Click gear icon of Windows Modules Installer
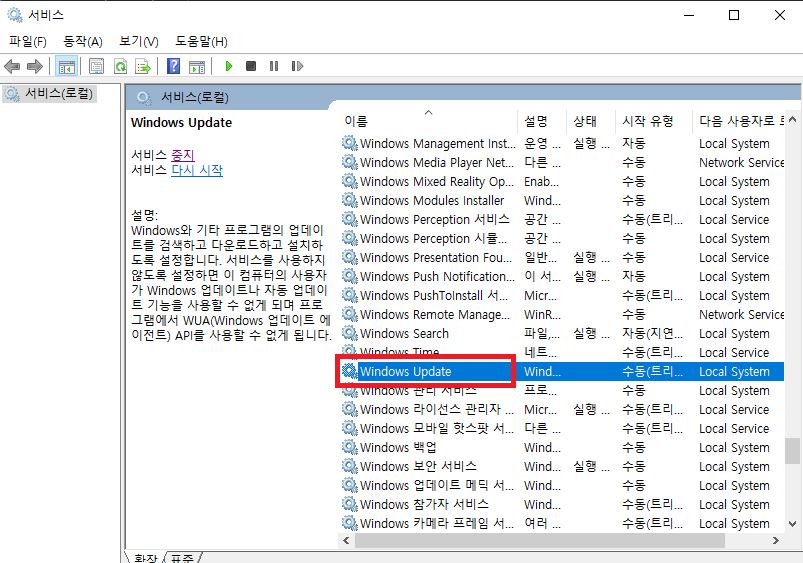The image size is (803, 563). click(349, 200)
